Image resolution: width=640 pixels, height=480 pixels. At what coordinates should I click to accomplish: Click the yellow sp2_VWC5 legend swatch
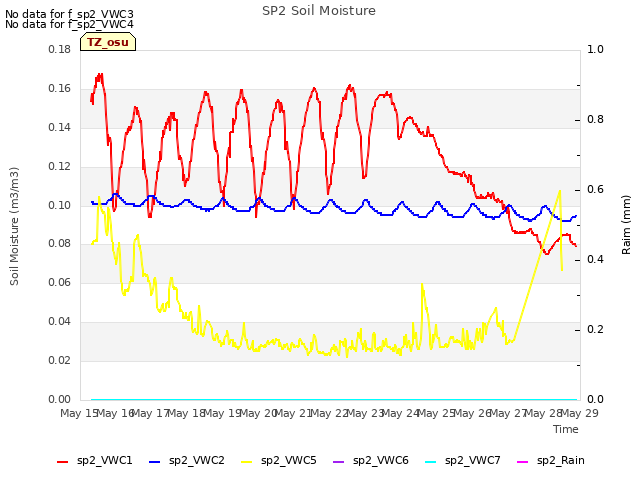click(x=246, y=462)
